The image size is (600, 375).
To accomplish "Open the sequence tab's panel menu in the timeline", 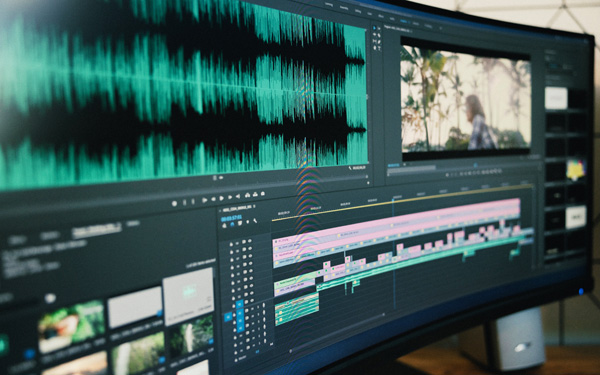I will (x=254, y=207).
